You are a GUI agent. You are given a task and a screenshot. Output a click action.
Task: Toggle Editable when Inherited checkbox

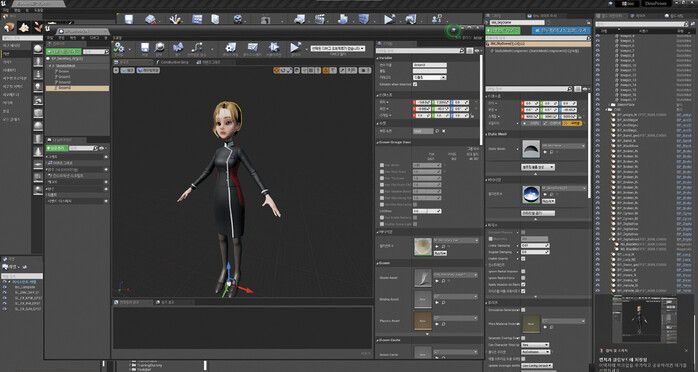click(415, 84)
